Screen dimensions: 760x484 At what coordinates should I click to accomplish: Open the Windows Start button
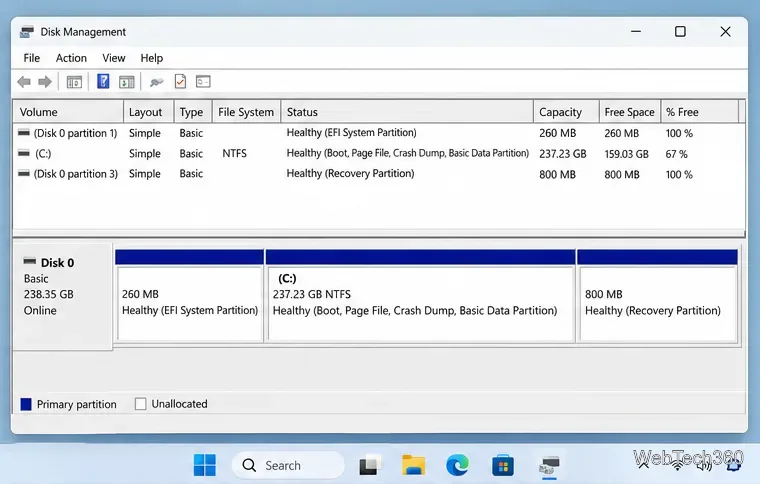pyautogui.click(x=205, y=465)
